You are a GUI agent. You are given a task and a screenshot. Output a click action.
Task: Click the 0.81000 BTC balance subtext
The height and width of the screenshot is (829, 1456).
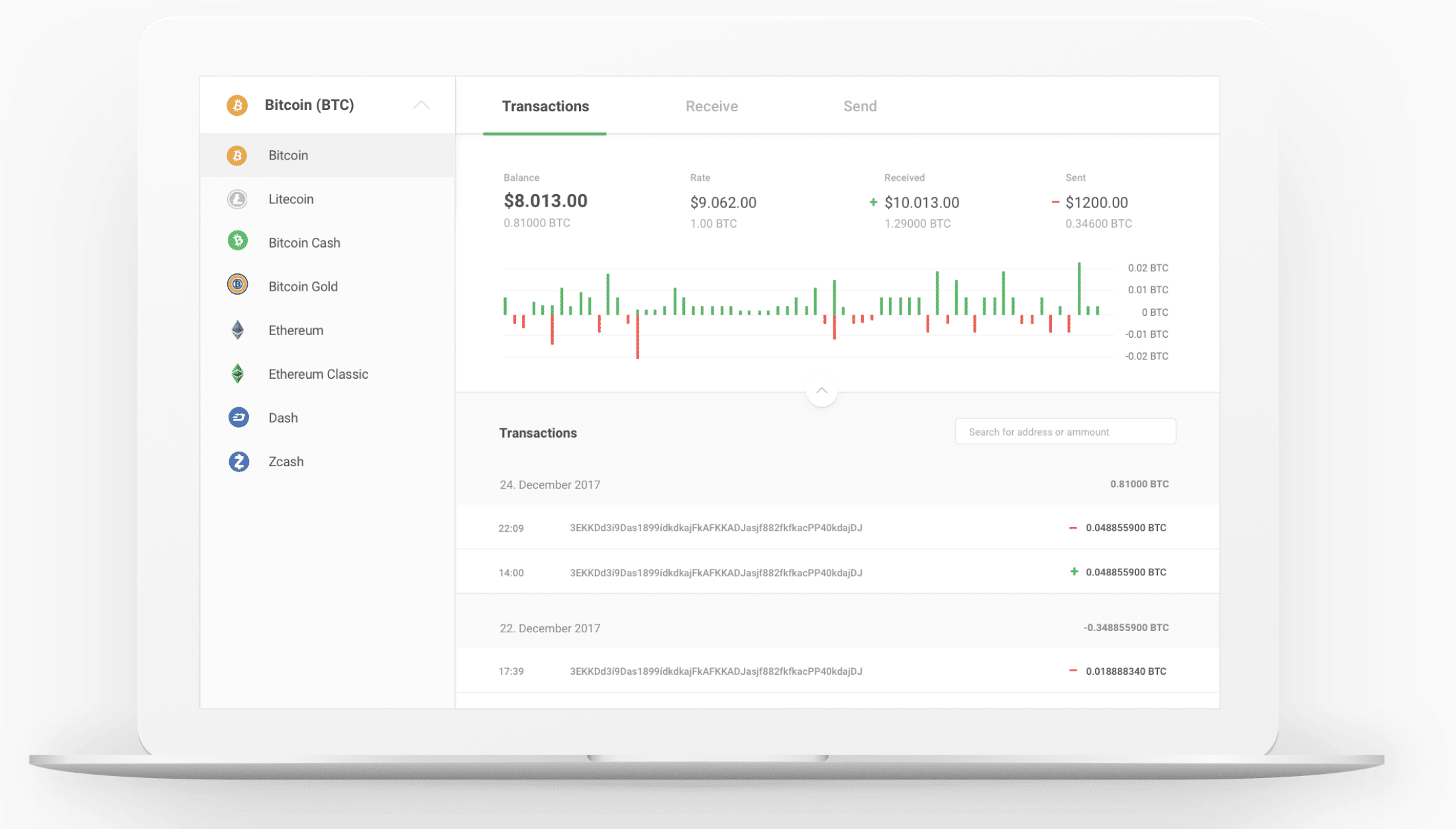click(x=537, y=223)
